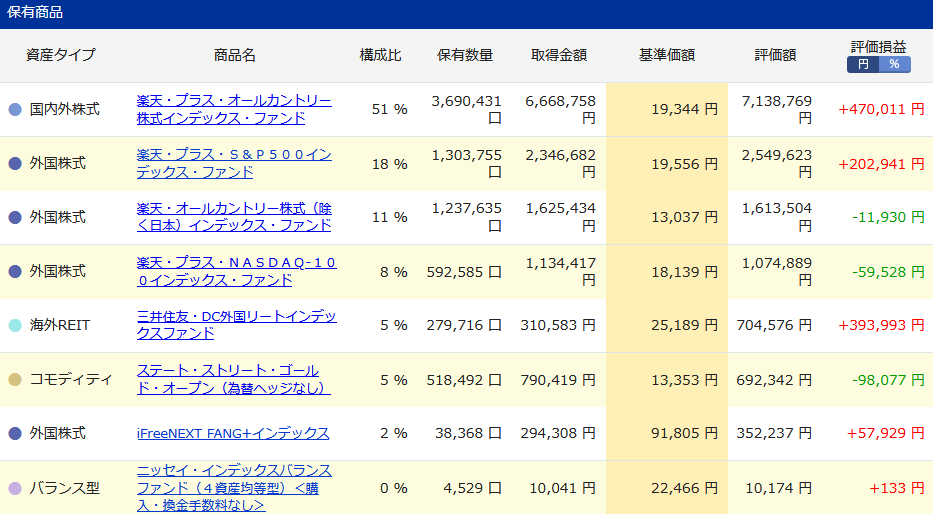Select the -59,528 円 loss value
This screenshot has height=514, width=933.
click(x=888, y=272)
